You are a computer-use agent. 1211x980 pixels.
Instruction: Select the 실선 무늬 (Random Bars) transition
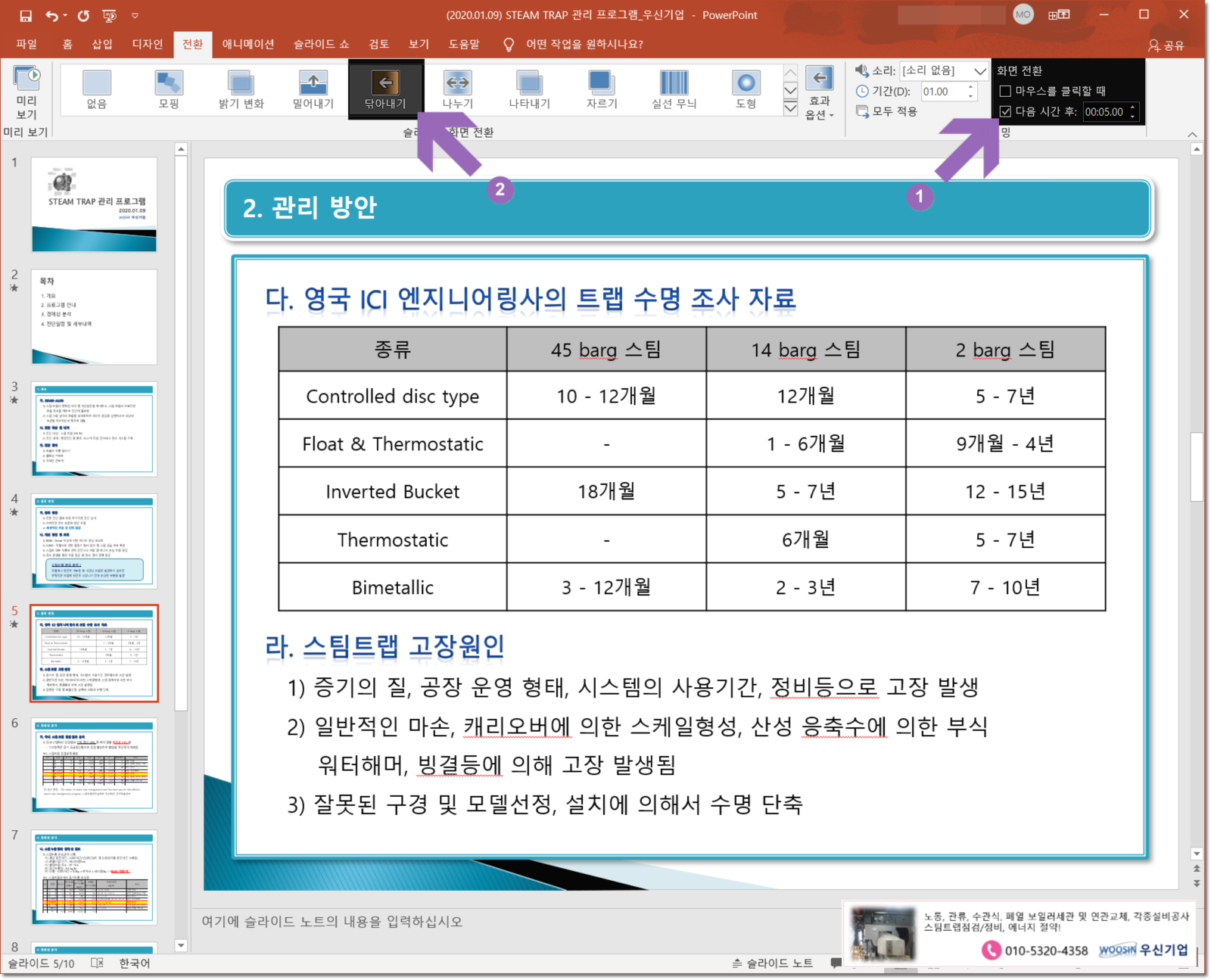[674, 90]
